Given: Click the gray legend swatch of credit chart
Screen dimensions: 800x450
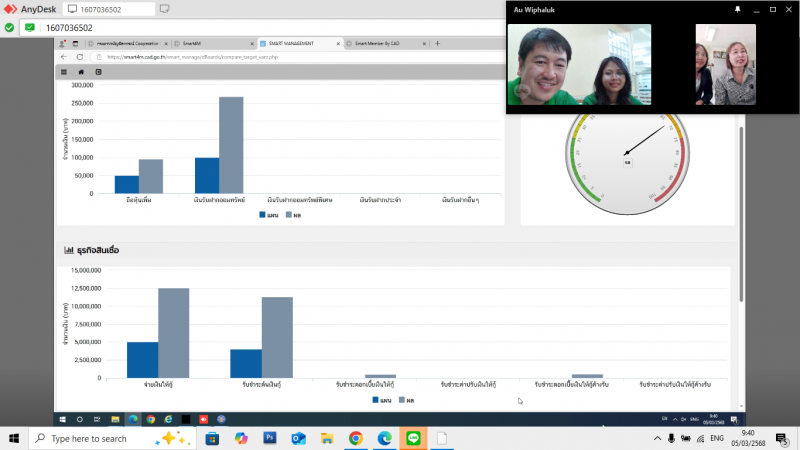Looking at the screenshot, I should tap(402, 400).
